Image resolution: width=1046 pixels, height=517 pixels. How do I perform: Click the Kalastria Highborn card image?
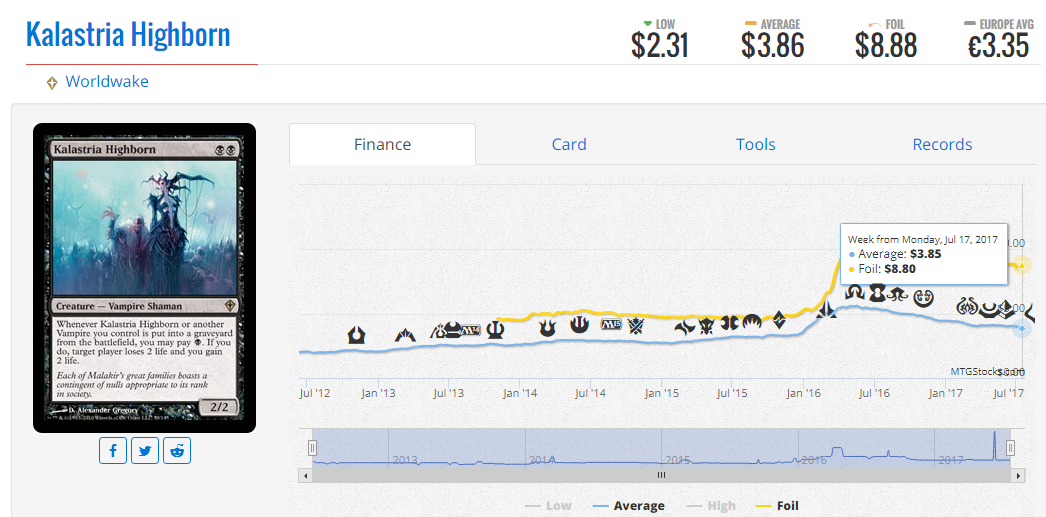pyautogui.click(x=144, y=278)
